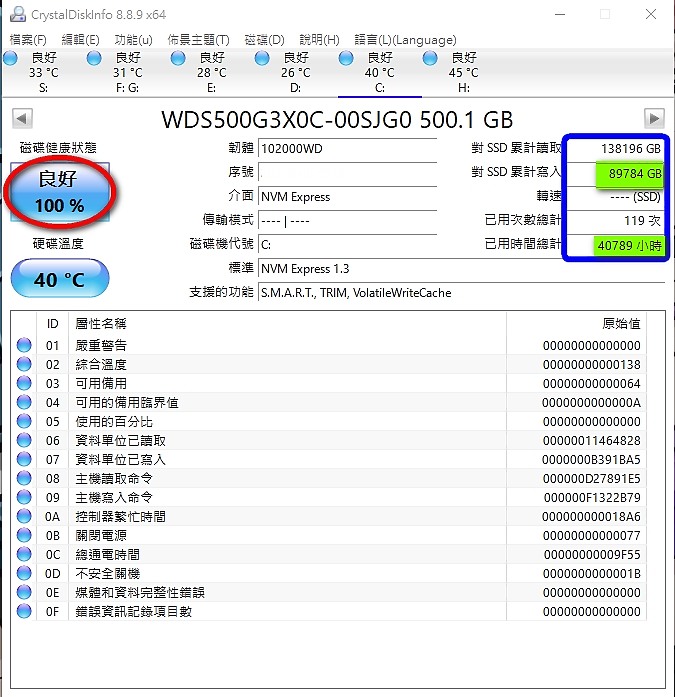The height and width of the screenshot is (697, 675).
Task: Click the next disk right arrow
Action: (x=654, y=119)
